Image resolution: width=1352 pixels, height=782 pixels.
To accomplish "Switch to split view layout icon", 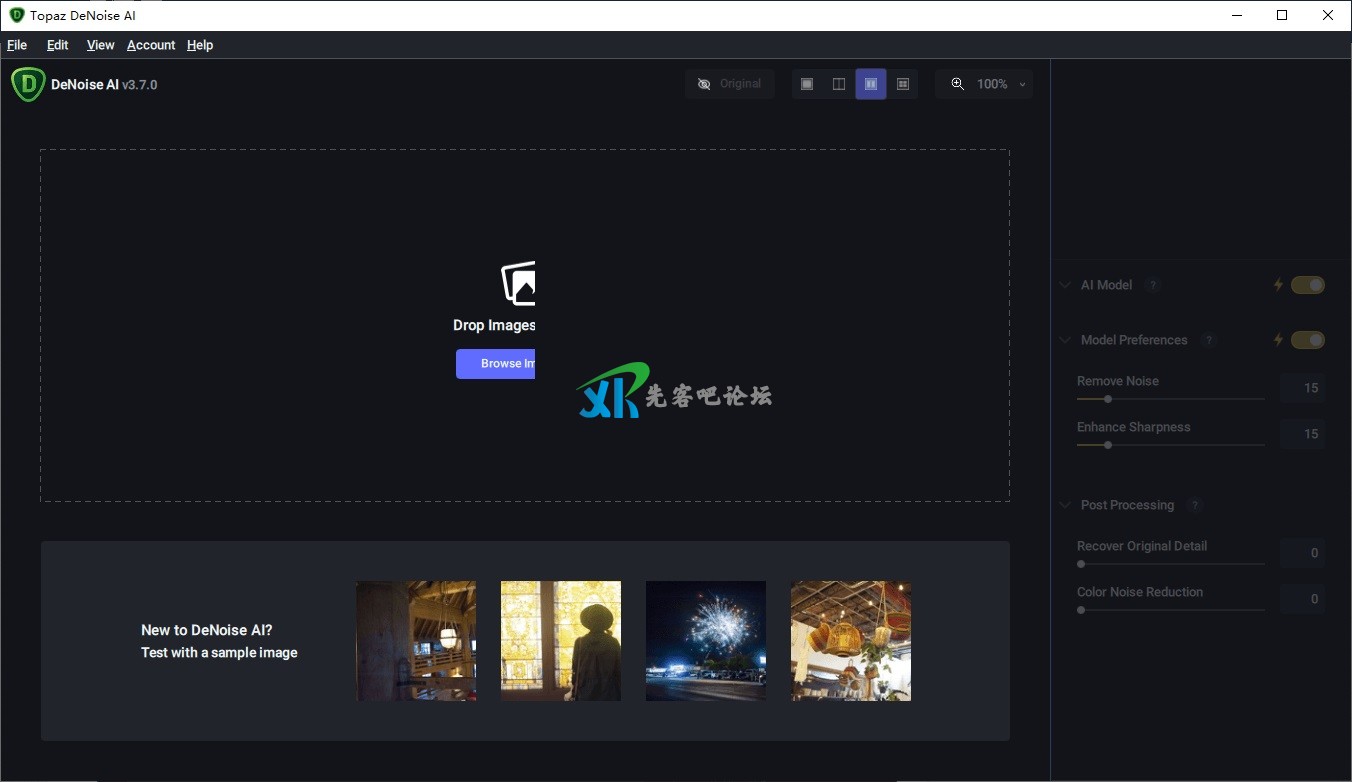I will pyautogui.click(x=839, y=84).
